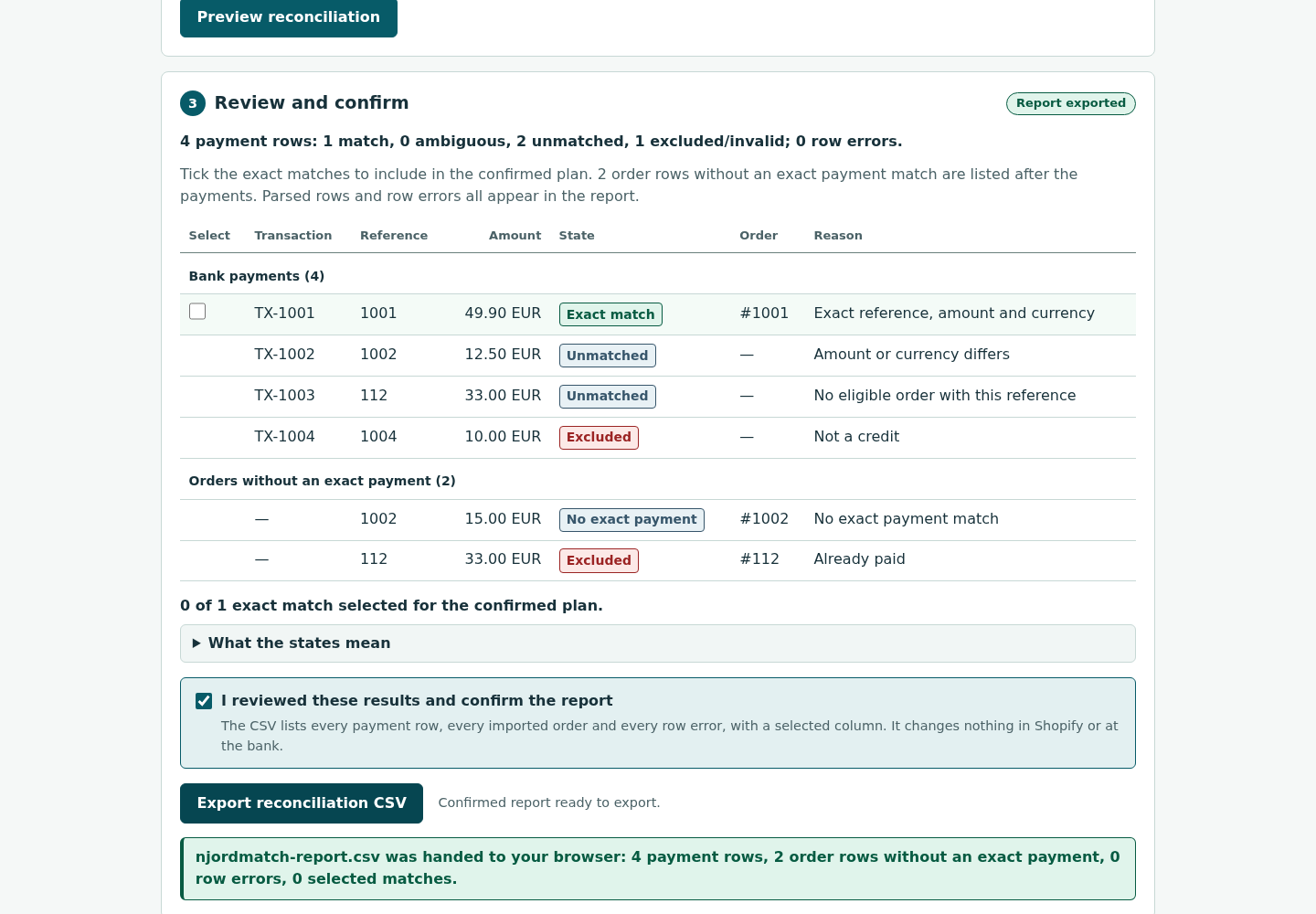Image resolution: width=1316 pixels, height=914 pixels.
Task: Uncheck the reviewed-results confirmation checkbox
Action: 204,701
